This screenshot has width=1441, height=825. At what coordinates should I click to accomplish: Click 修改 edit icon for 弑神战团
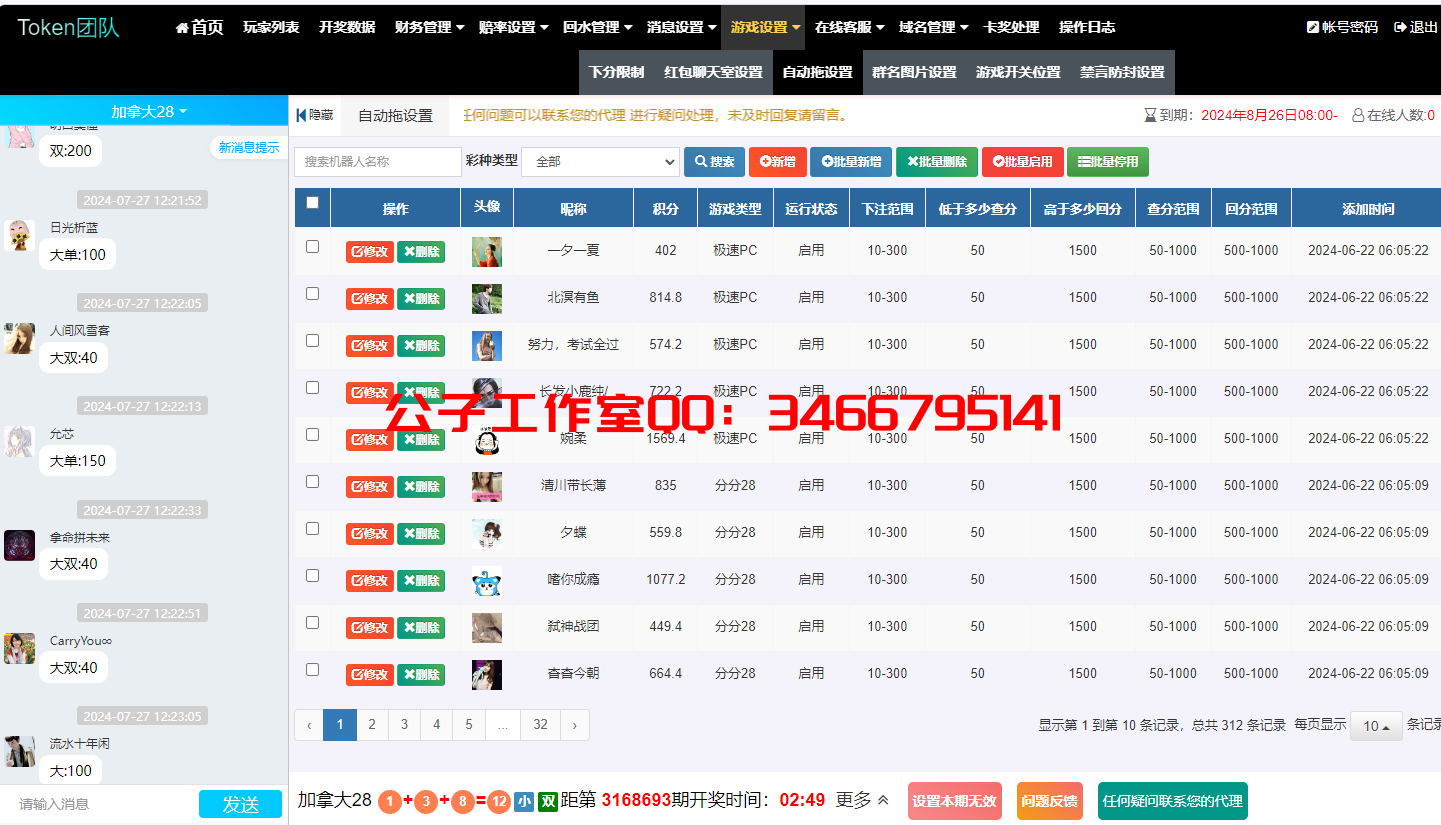tap(370, 628)
